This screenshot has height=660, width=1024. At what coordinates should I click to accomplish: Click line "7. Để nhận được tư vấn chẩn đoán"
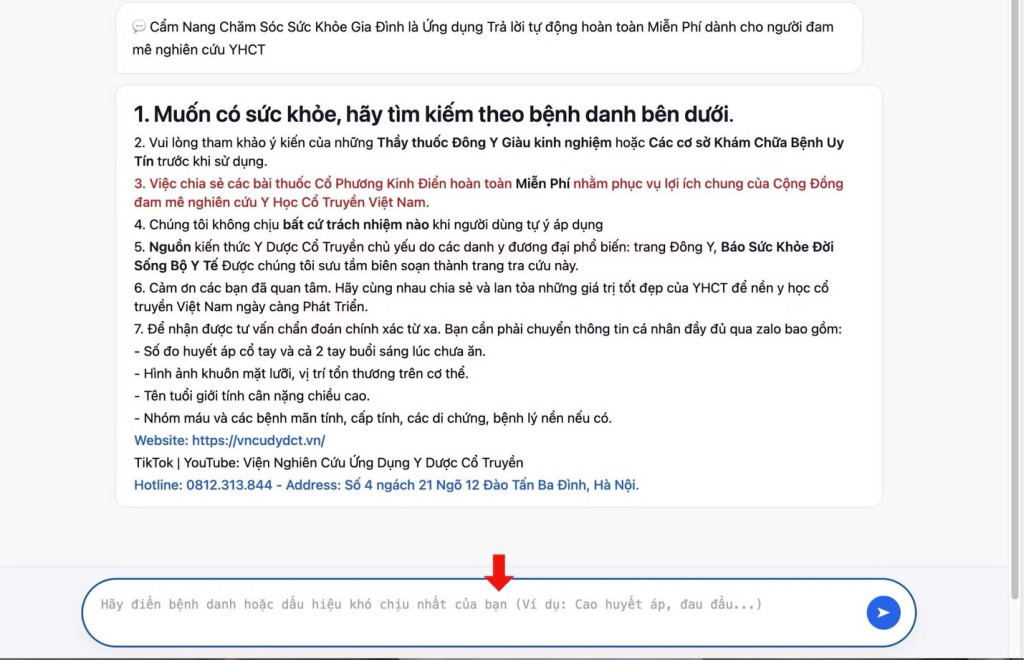pyautogui.click(x=488, y=329)
